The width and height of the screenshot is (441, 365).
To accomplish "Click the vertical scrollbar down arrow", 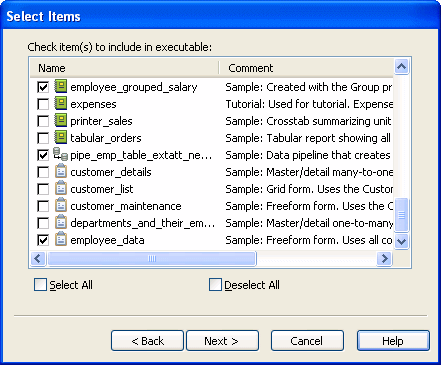I will click(x=401, y=241).
